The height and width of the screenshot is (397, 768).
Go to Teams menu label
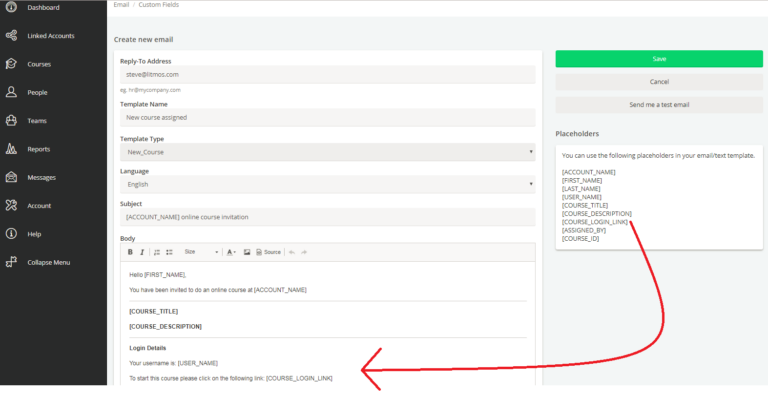[x=37, y=121]
